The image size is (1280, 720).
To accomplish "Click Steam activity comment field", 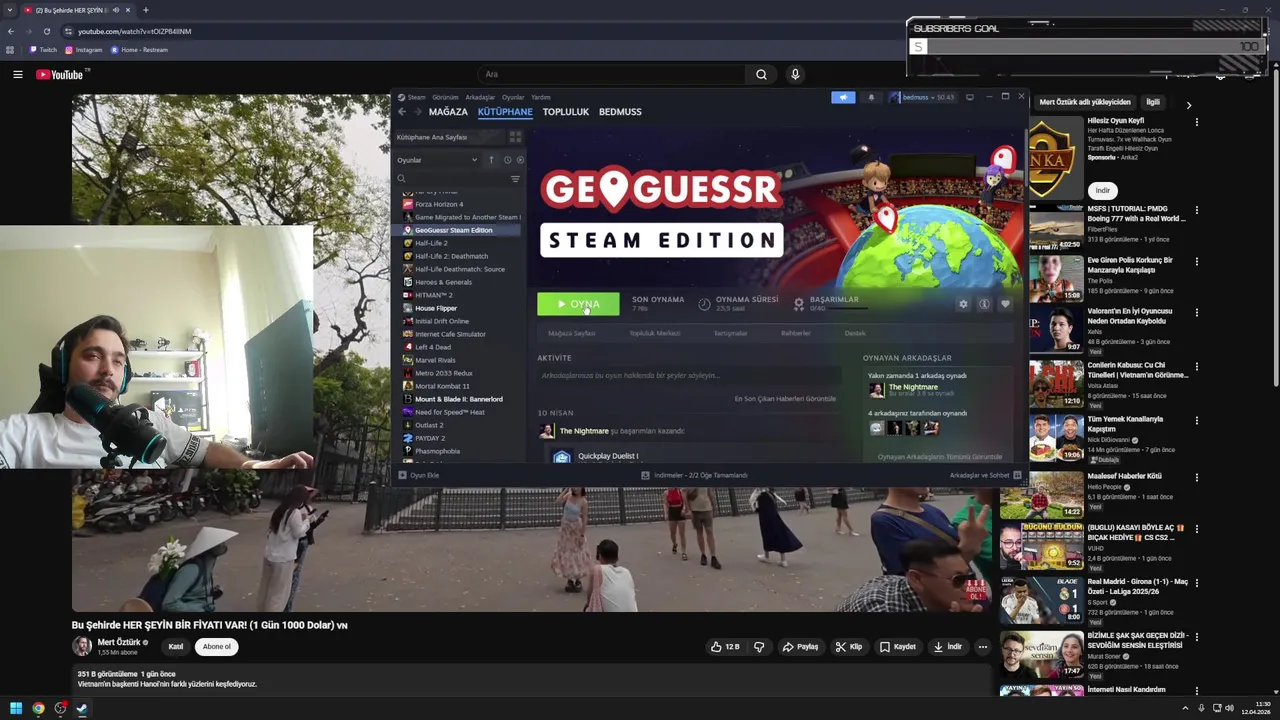I will coord(688,376).
